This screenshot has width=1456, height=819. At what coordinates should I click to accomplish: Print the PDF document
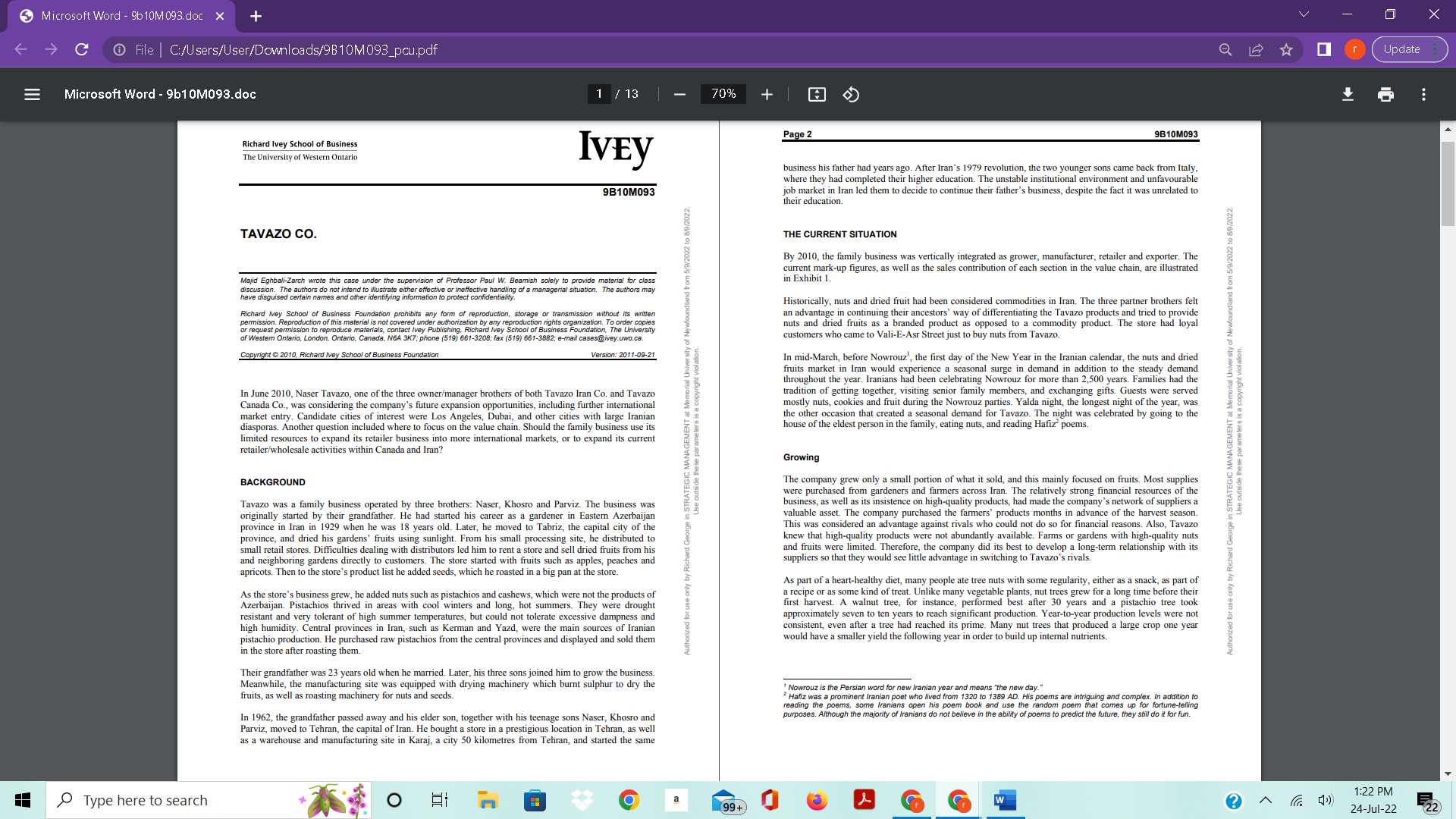(x=1385, y=94)
